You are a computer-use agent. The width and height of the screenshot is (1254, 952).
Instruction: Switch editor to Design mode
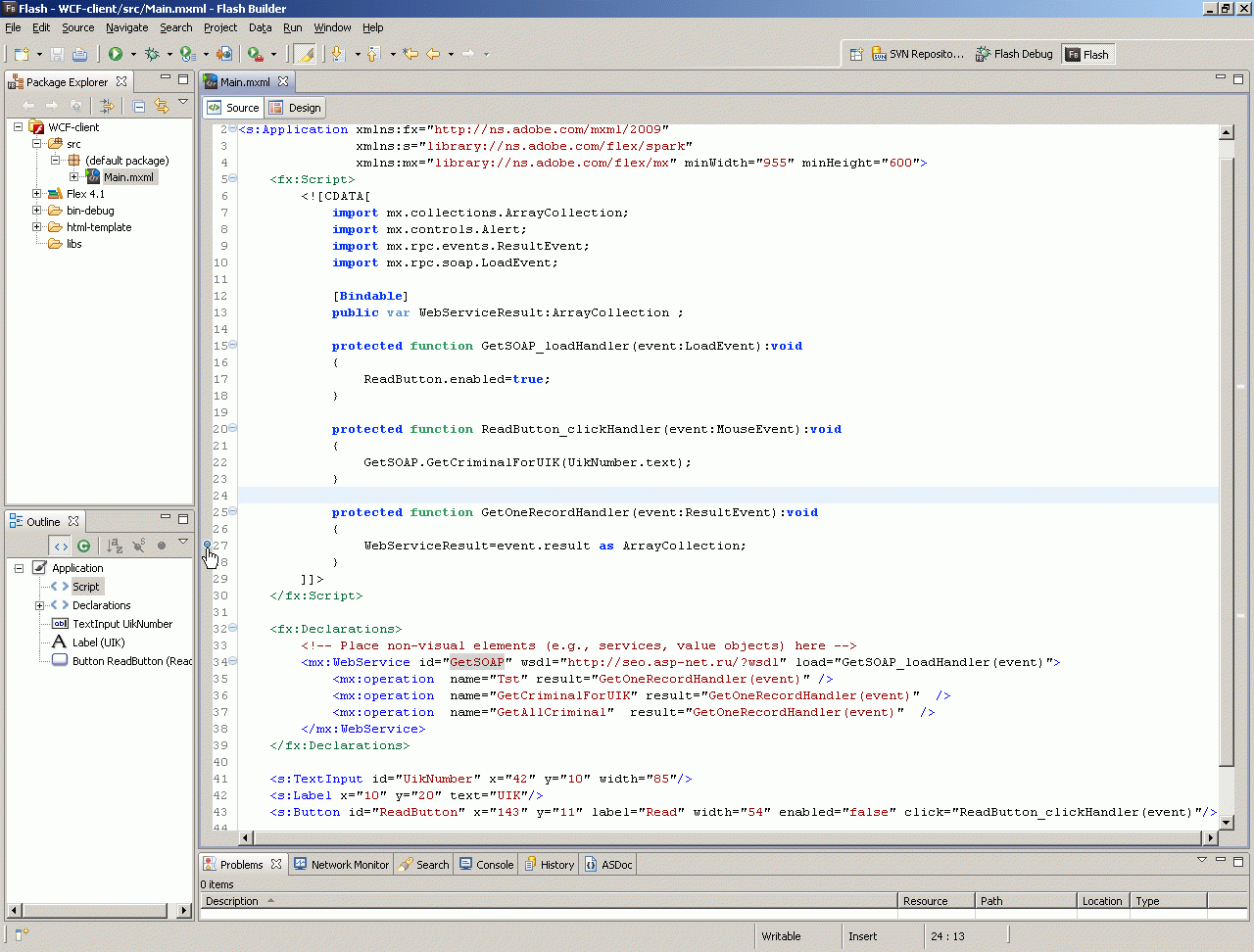296,108
